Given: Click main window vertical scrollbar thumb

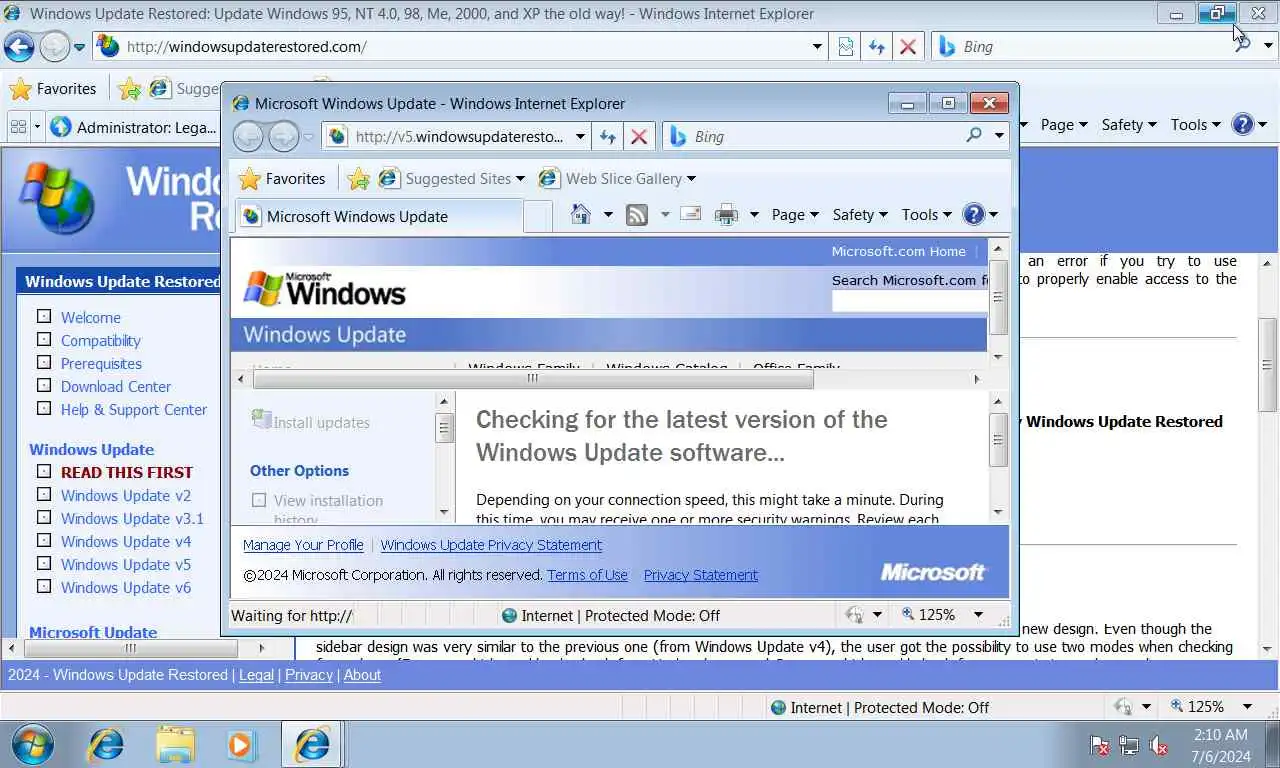Looking at the screenshot, I should pyautogui.click(x=1267, y=365).
